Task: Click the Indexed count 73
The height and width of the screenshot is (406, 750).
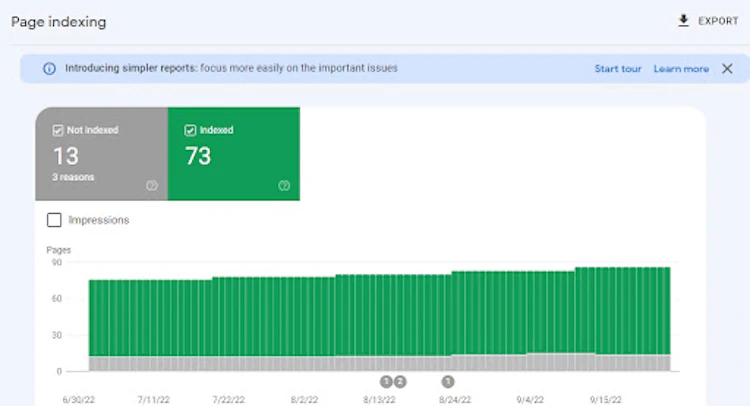Action: coord(198,156)
